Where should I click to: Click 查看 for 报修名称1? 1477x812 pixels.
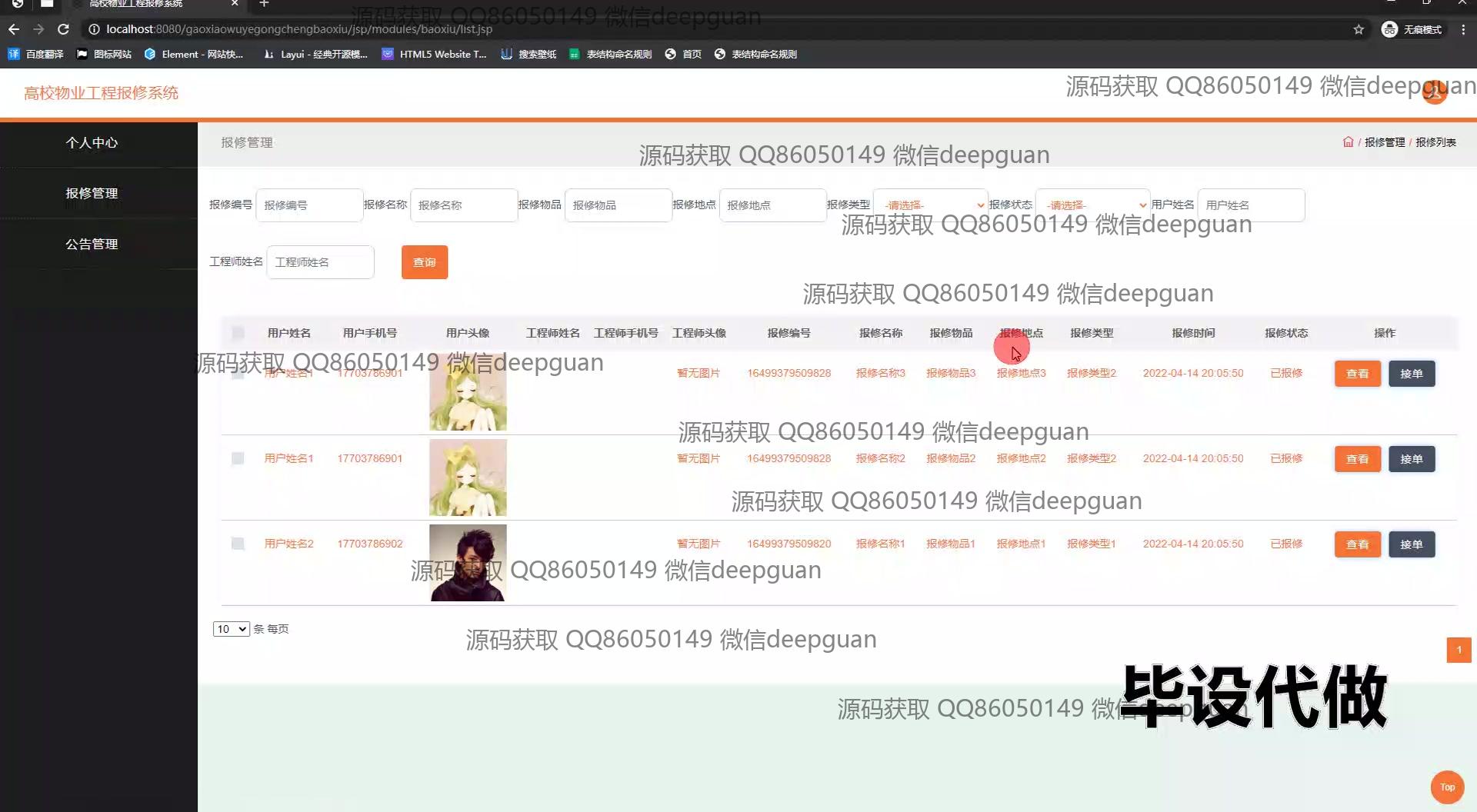(1357, 544)
